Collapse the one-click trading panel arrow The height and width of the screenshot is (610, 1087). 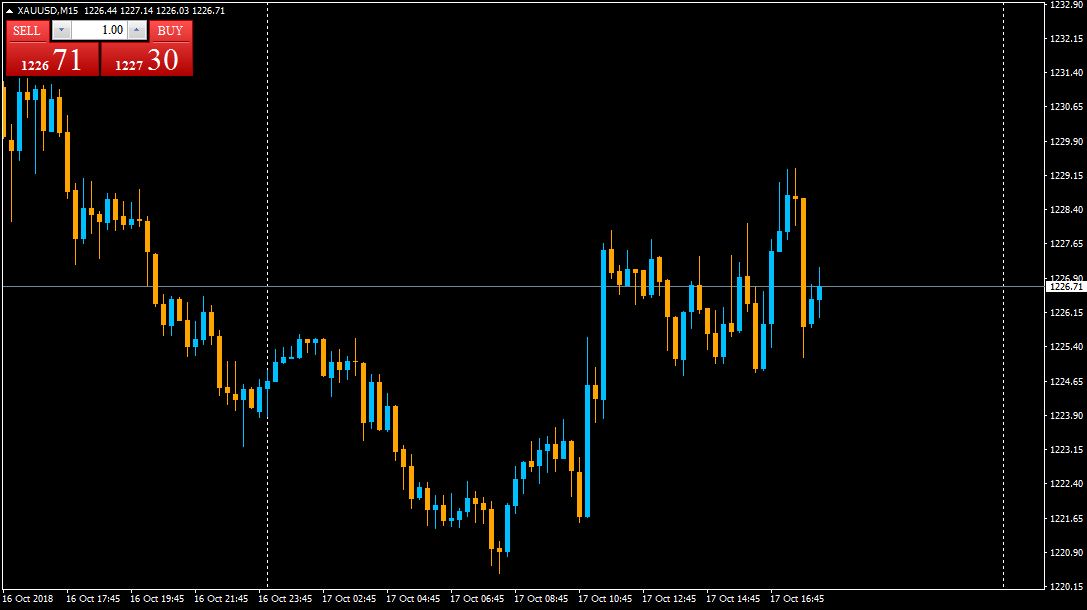[10, 10]
